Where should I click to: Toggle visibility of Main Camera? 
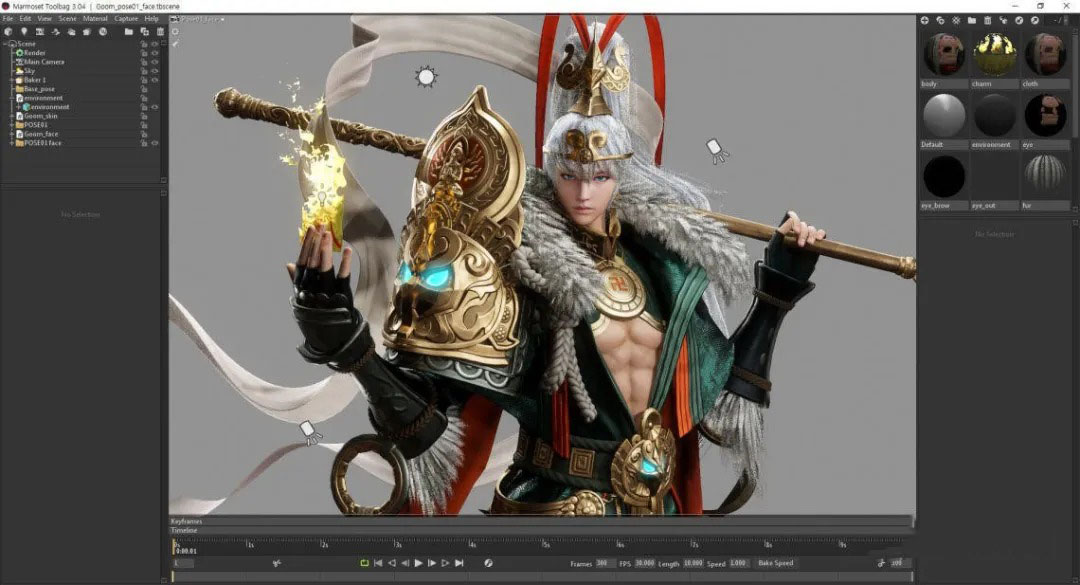155,62
